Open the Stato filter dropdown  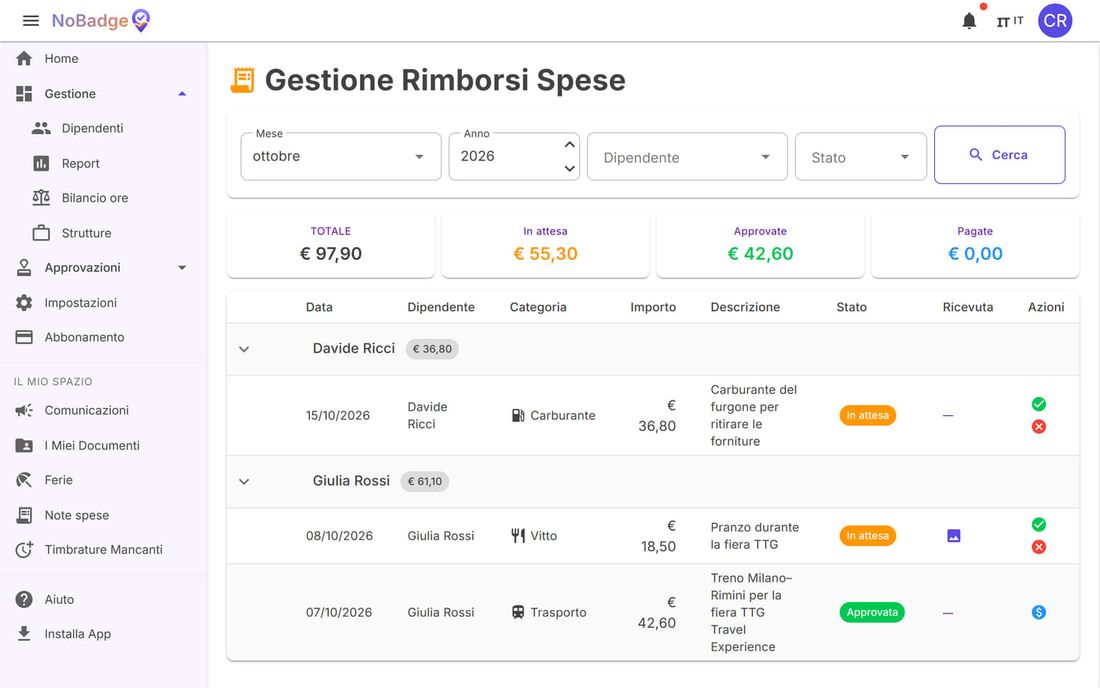point(861,157)
